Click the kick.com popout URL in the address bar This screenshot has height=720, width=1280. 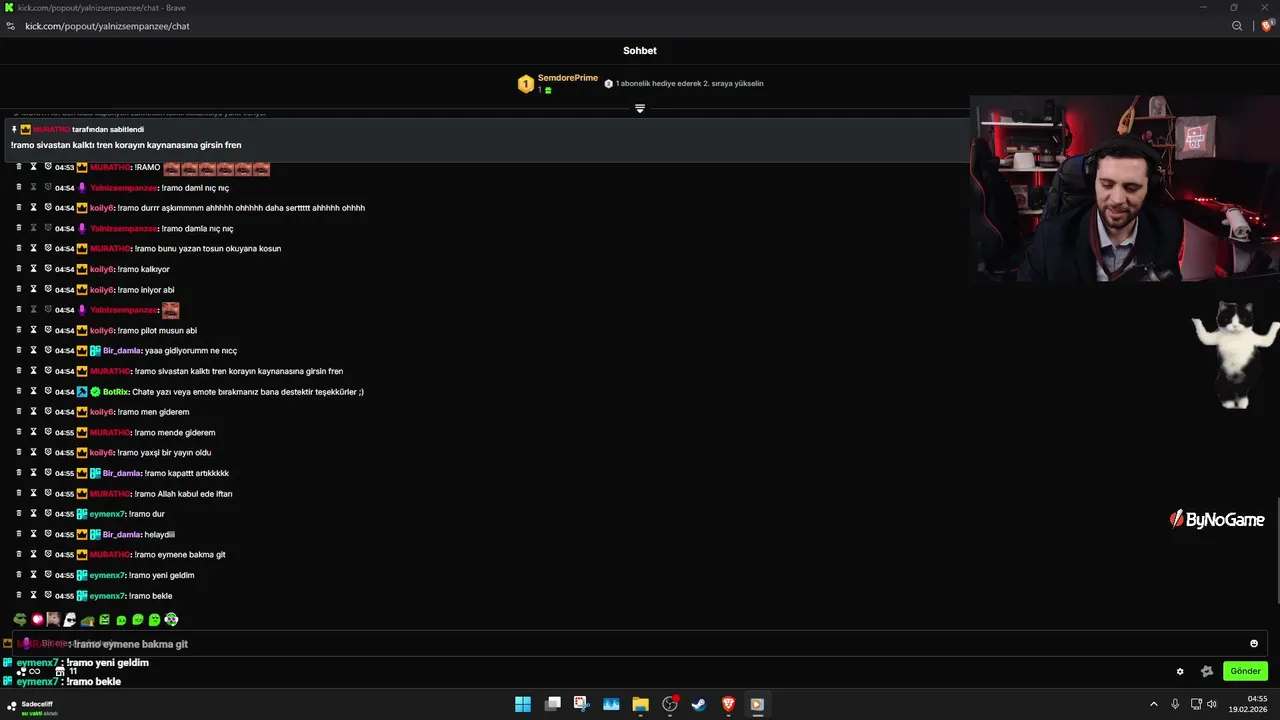pos(107,26)
